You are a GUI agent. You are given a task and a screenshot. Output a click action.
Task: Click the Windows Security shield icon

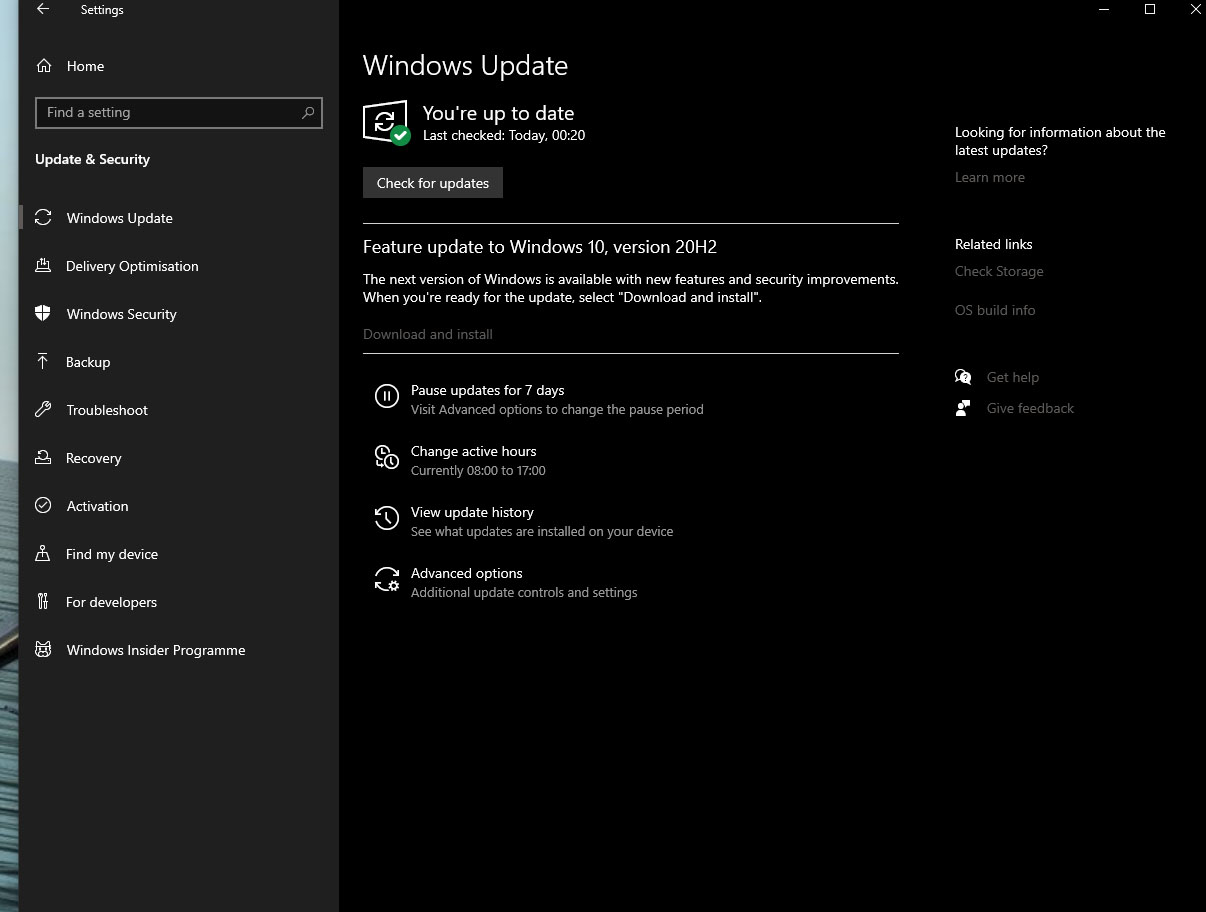pos(43,314)
